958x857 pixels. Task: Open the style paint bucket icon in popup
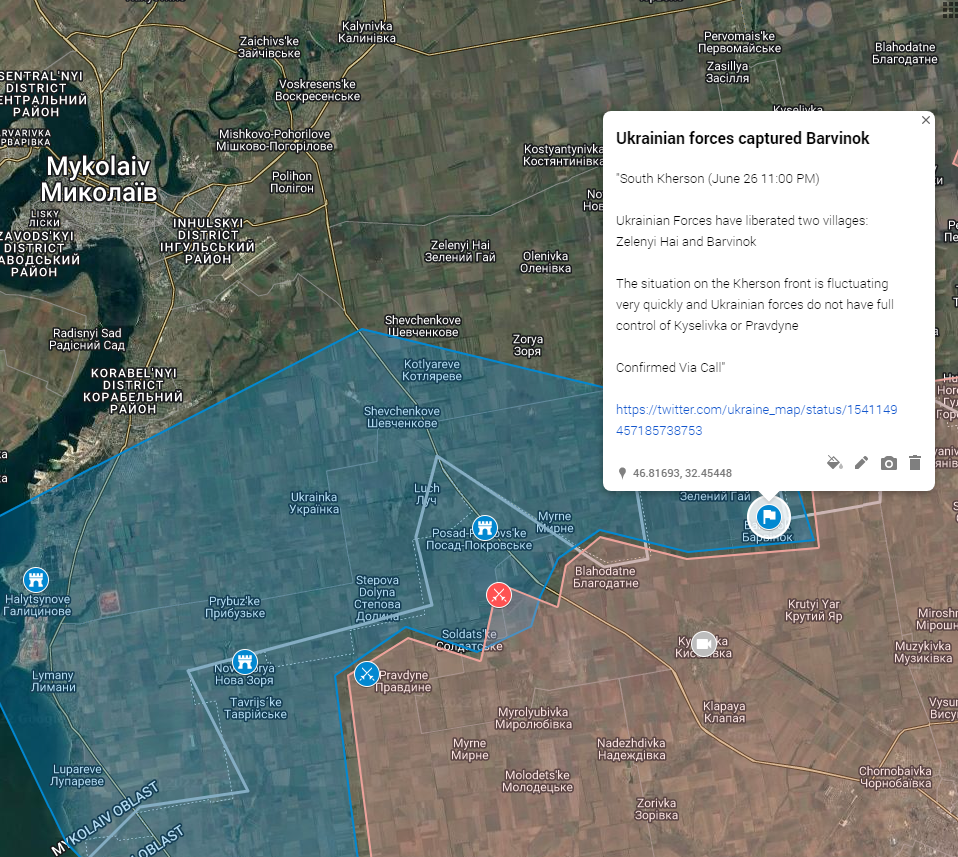834,462
